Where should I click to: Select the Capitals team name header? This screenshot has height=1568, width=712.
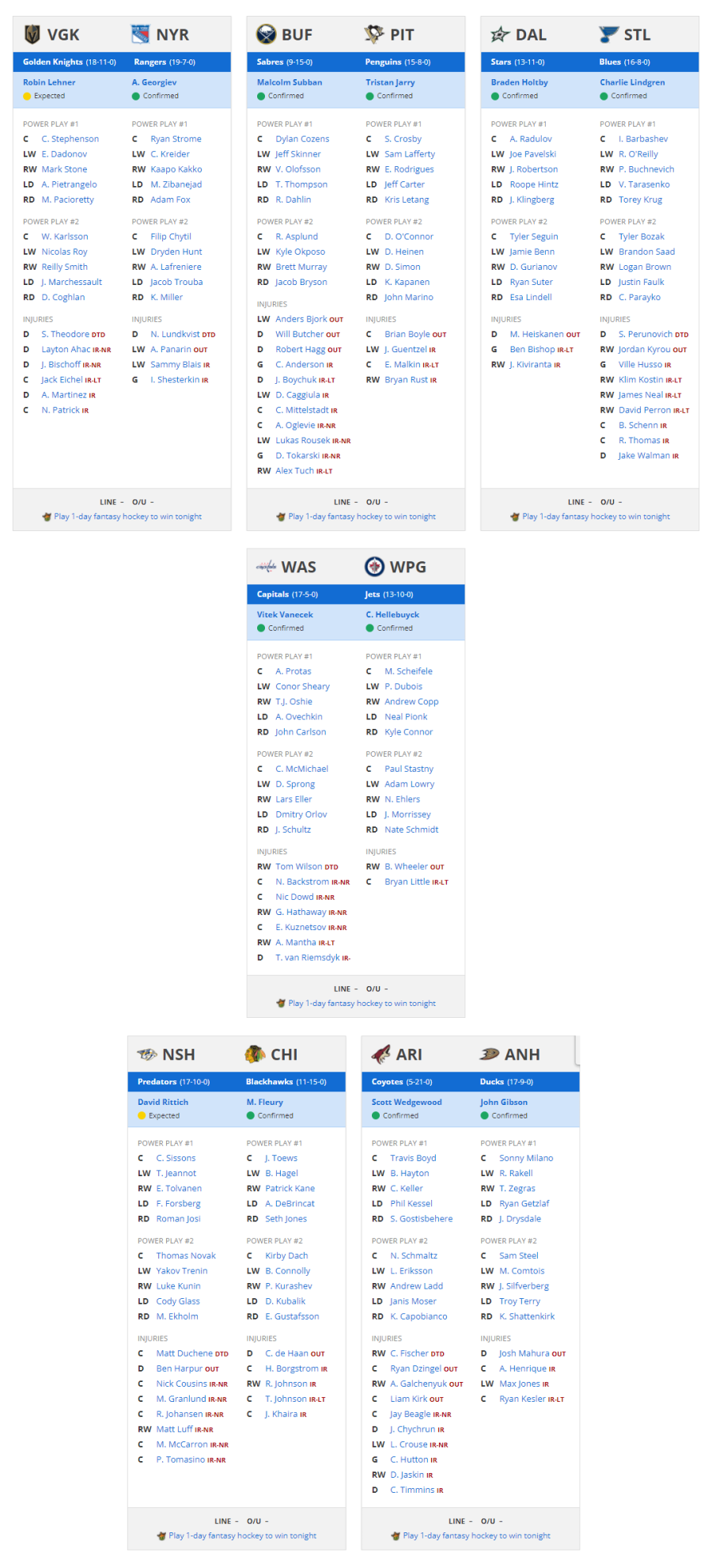coord(272,594)
